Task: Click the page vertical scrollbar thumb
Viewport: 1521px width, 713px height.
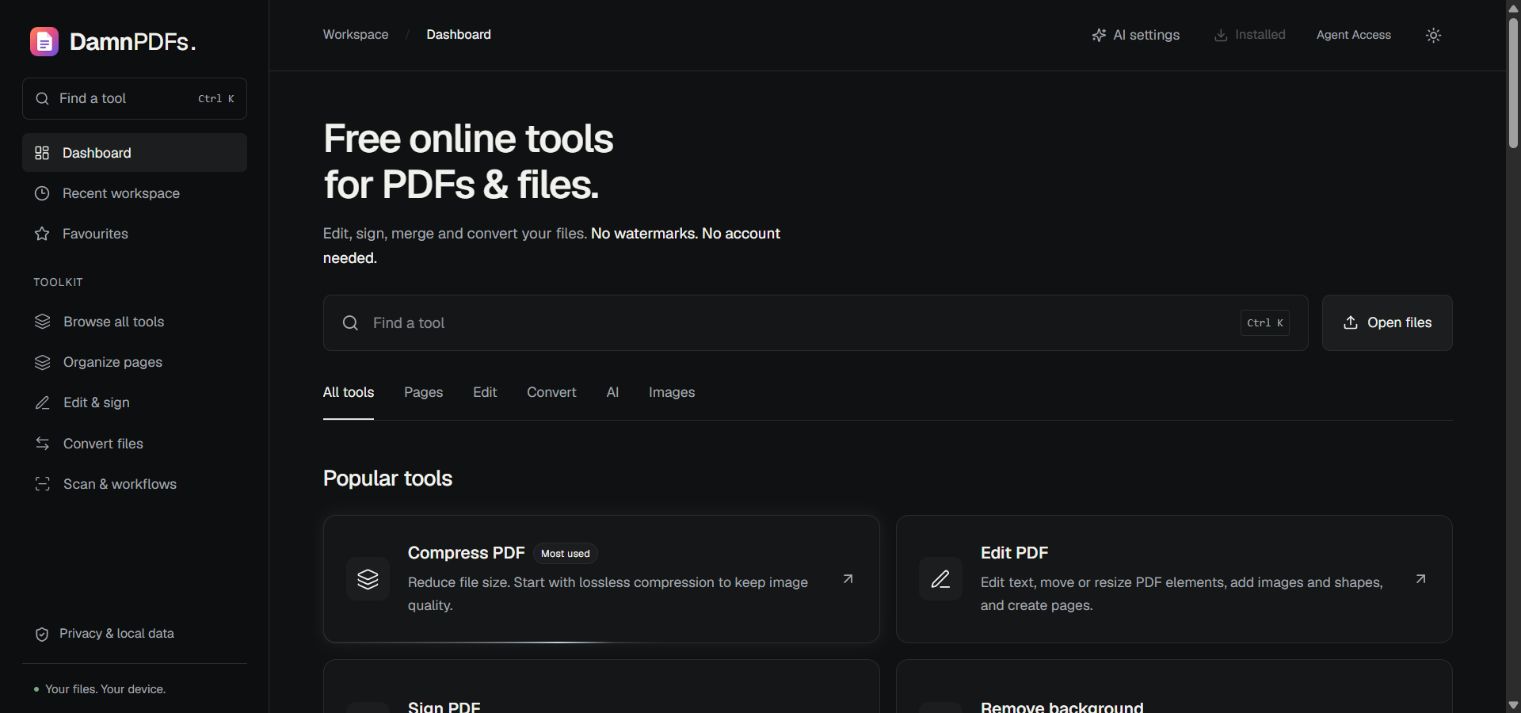Action: click(x=1513, y=83)
